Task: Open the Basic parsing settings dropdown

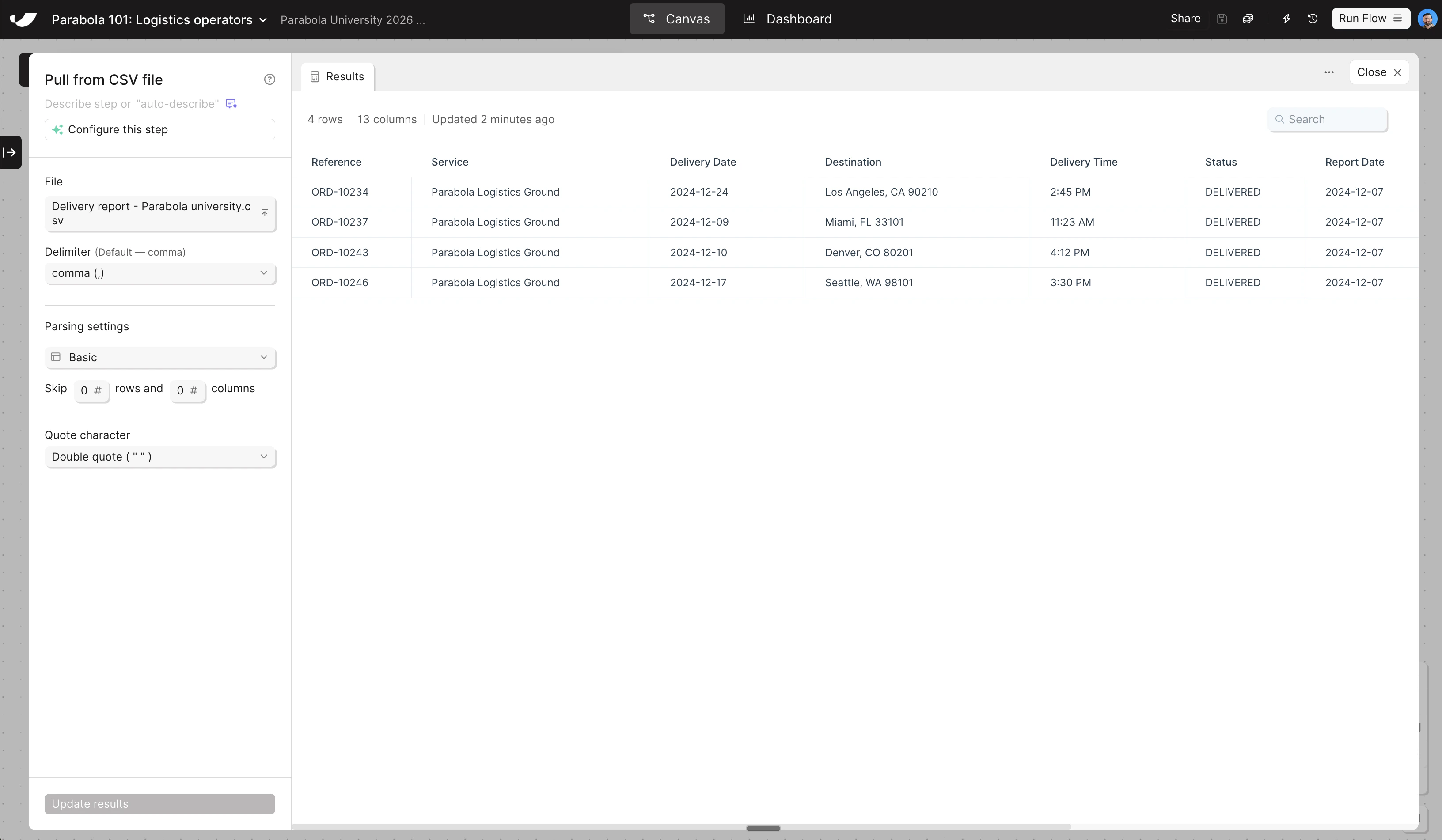Action: coord(160,357)
